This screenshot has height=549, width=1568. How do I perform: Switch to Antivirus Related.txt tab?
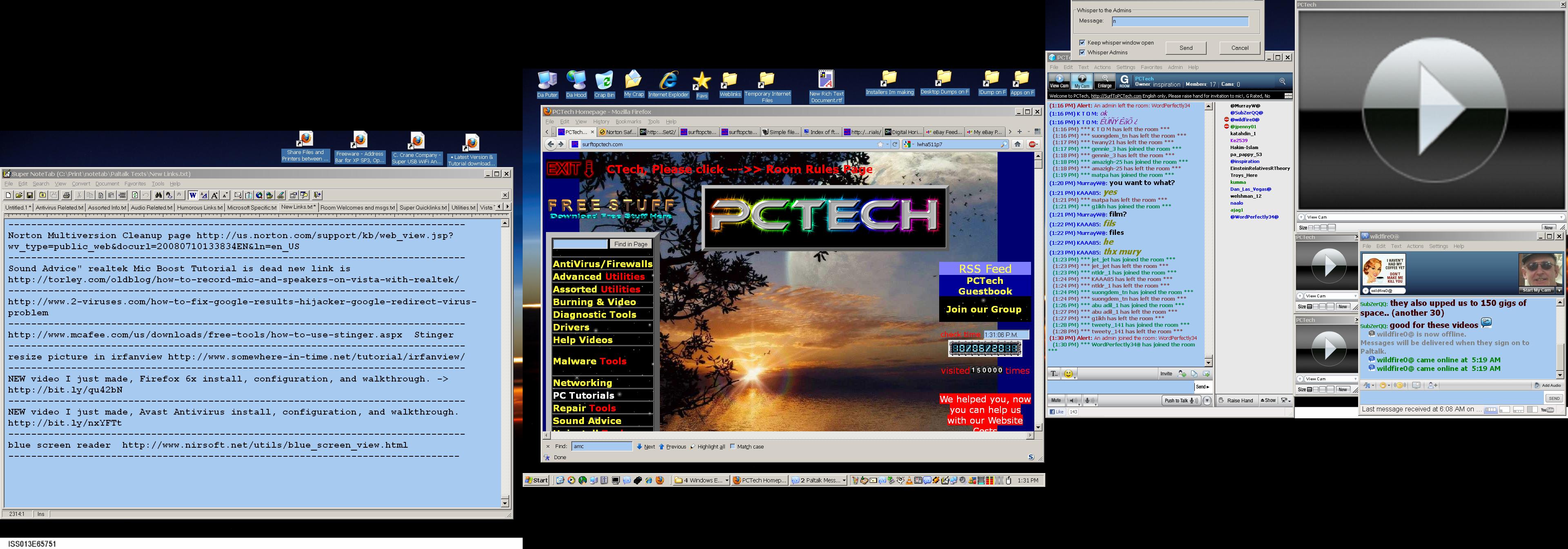click(59, 208)
